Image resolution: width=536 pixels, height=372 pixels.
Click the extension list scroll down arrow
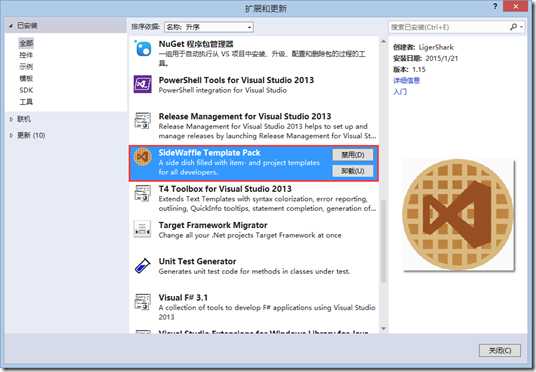click(383, 329)
